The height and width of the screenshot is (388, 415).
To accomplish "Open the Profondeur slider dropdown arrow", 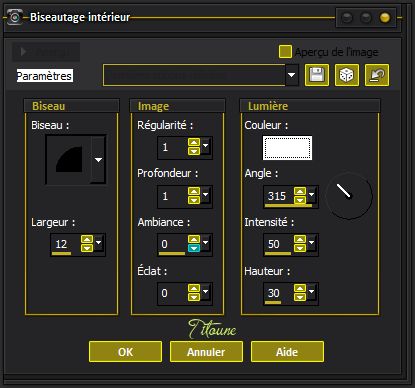I will (x=205, y=195).
